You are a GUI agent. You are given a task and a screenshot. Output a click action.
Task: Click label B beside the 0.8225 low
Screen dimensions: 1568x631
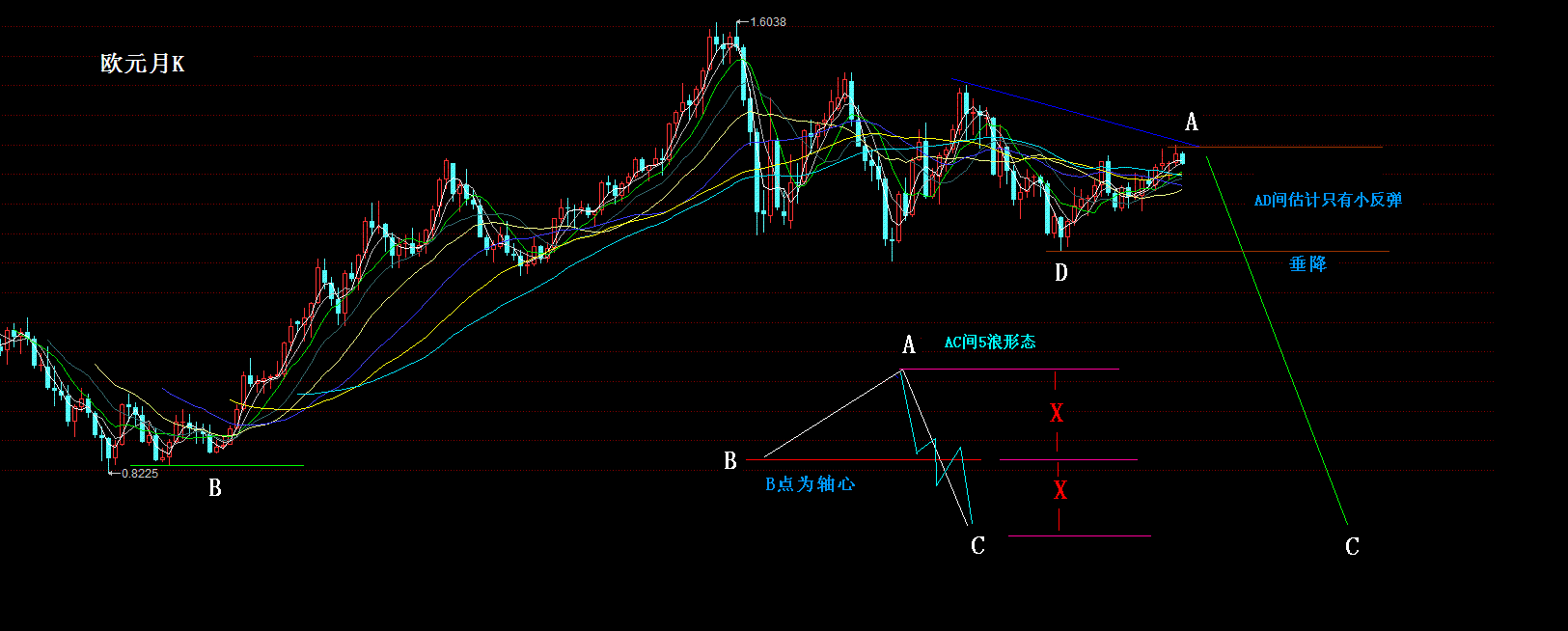(x=215, y=488)
